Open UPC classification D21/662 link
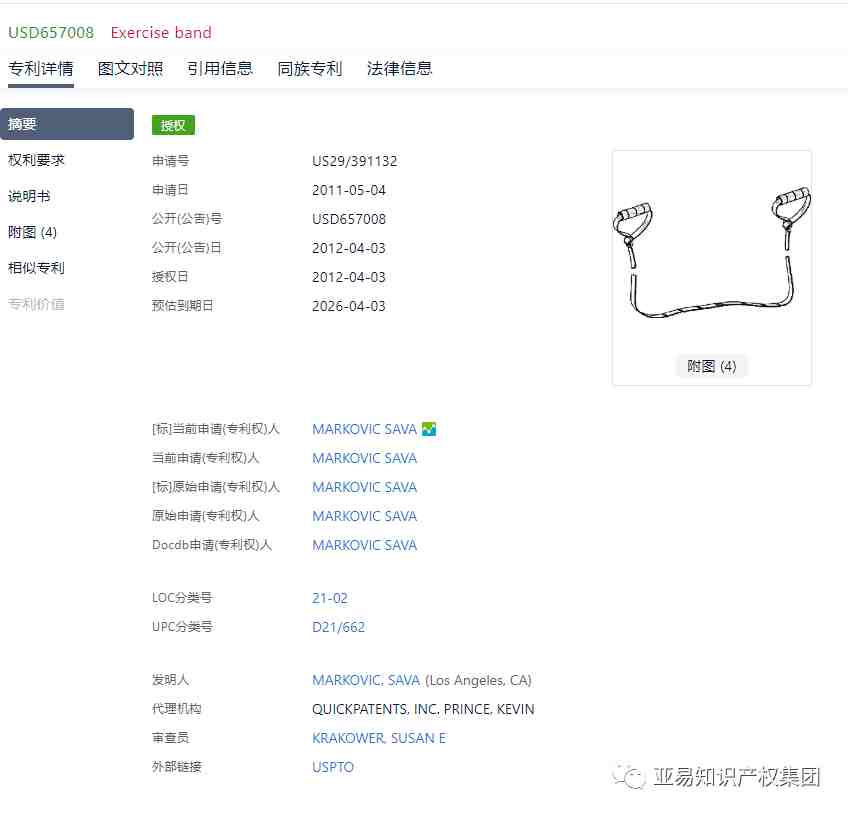The image size is (848, 814). (339, 627)
